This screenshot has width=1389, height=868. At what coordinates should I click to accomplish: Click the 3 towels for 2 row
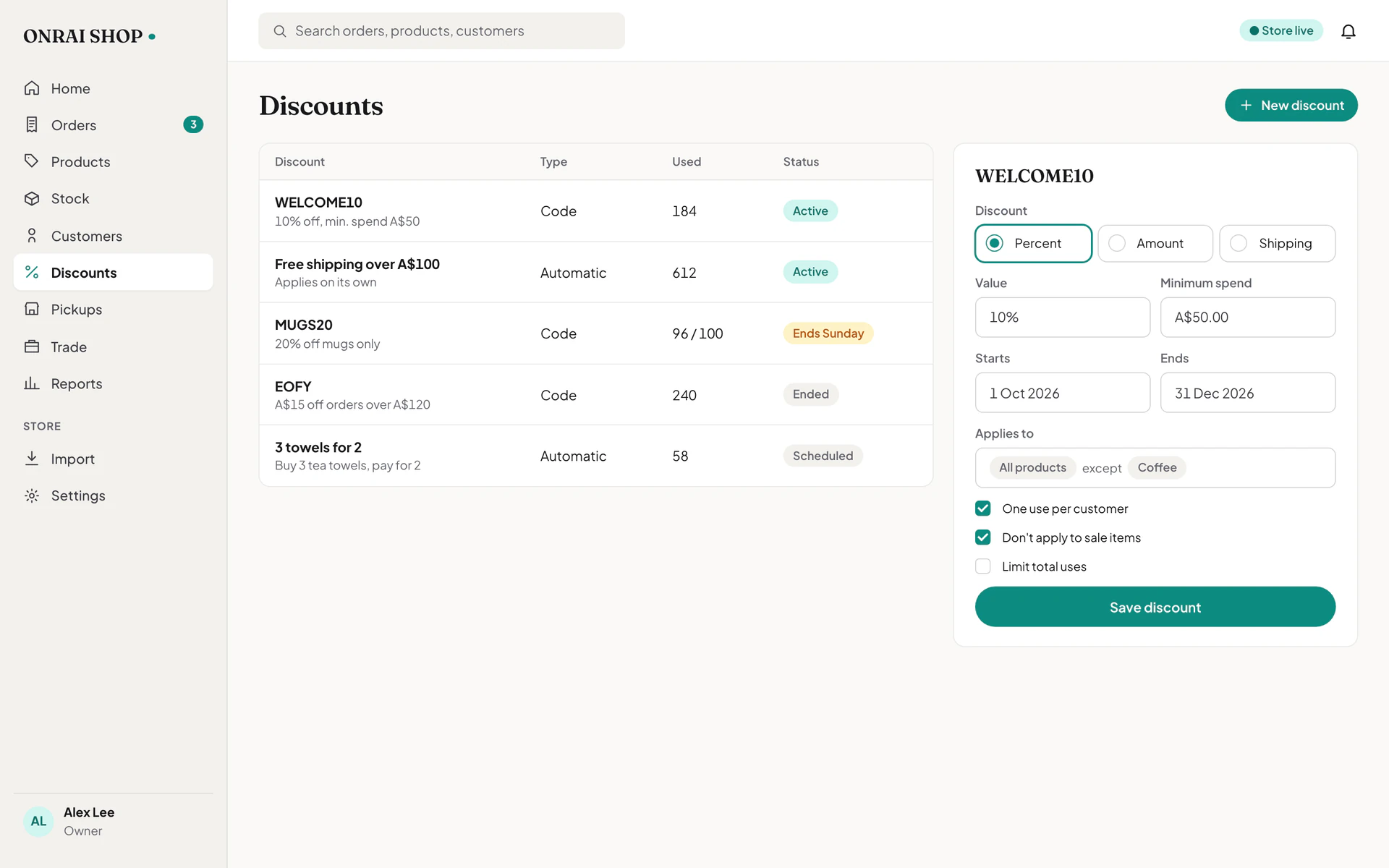(596, 456)
